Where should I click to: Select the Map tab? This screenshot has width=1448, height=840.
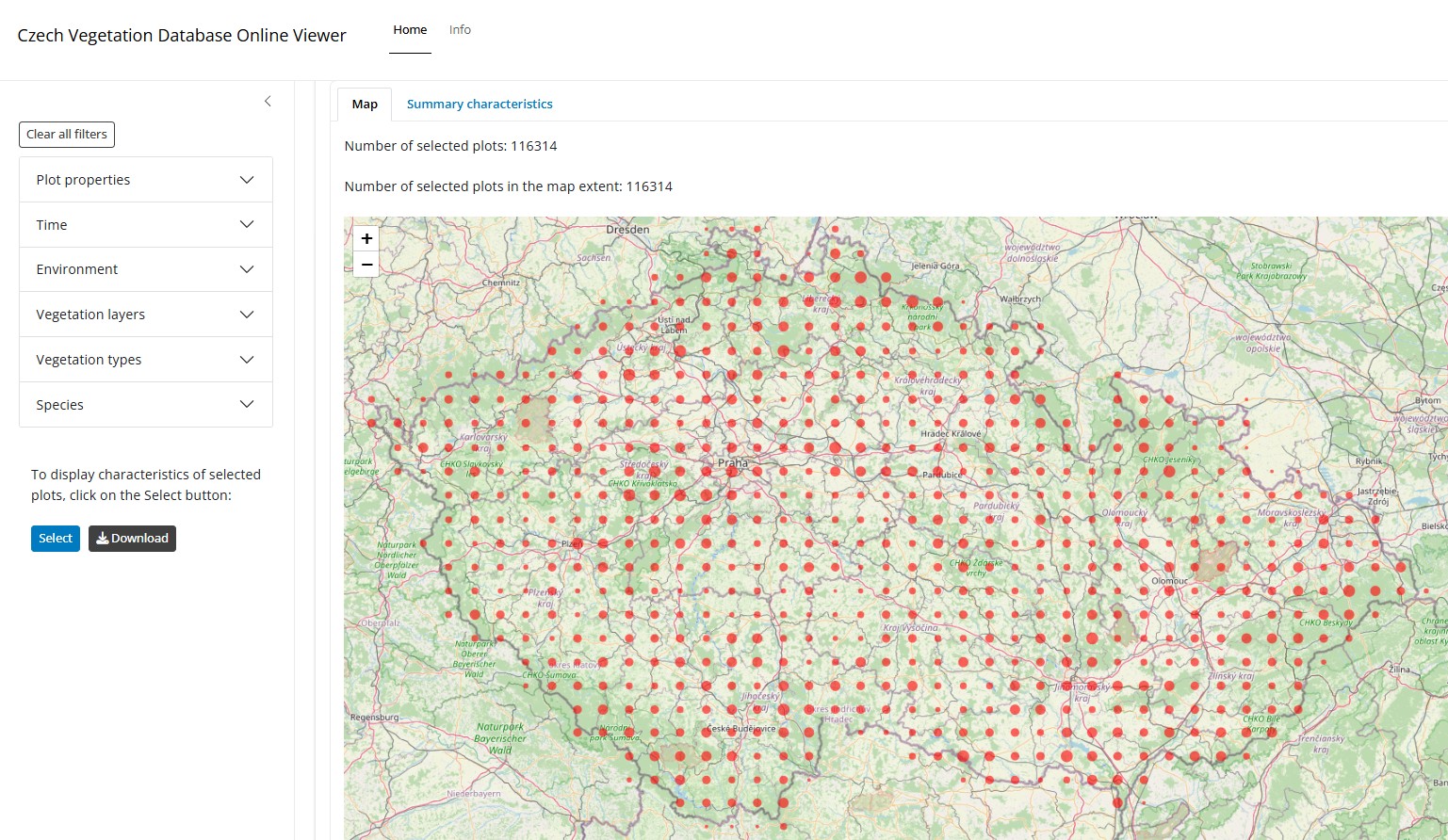[x=365, y=105]
